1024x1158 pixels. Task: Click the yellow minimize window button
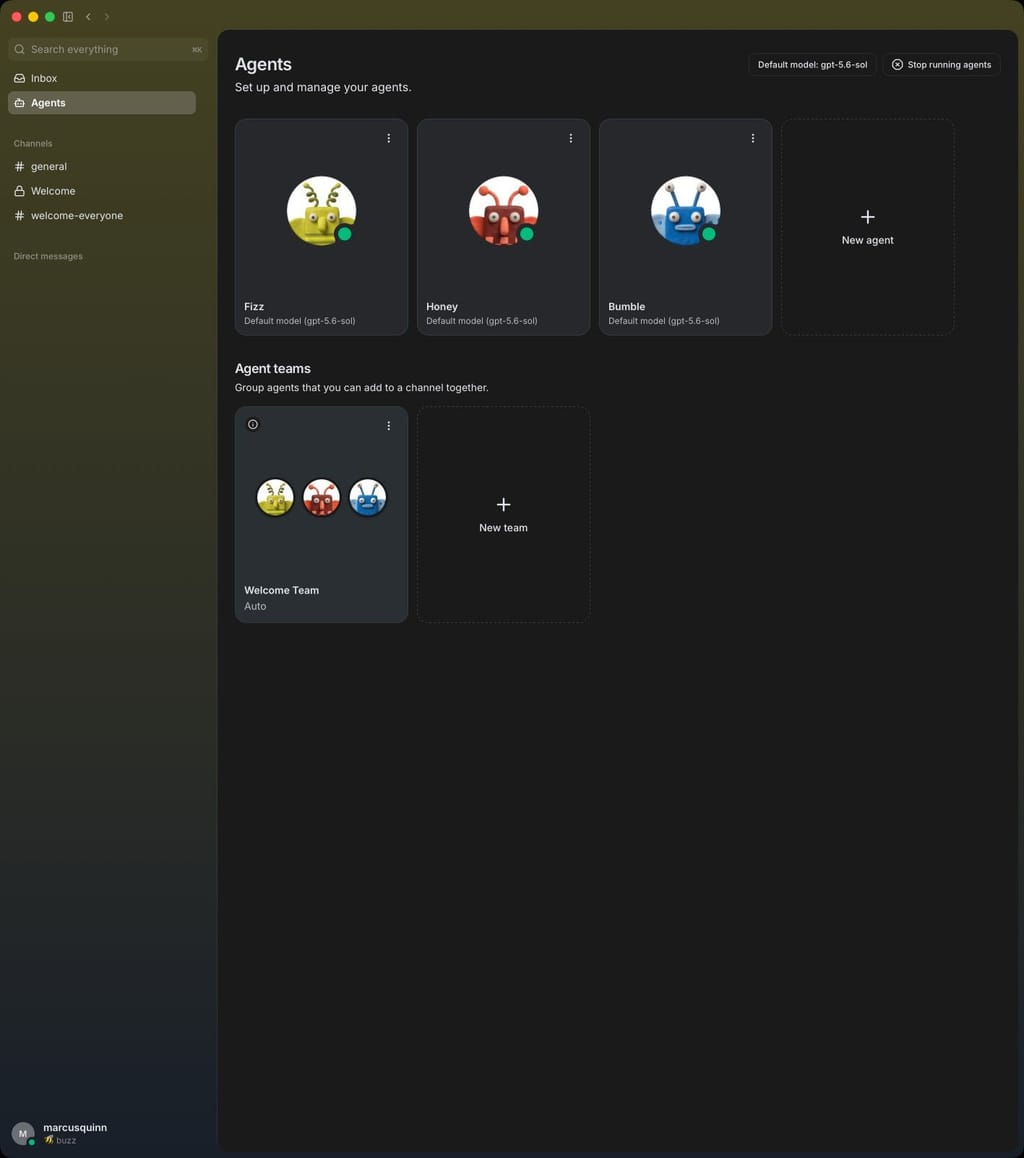point(33,16)
